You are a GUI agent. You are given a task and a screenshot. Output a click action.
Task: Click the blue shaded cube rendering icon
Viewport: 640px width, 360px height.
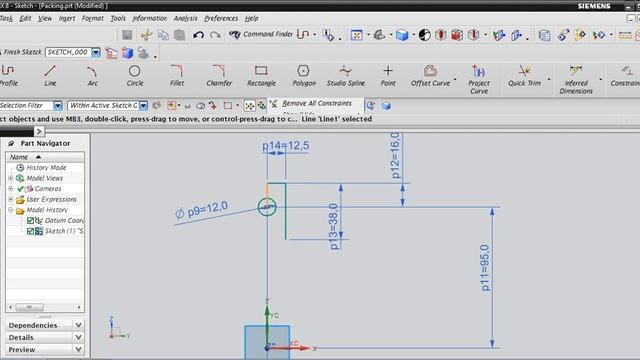coord(402,35)
